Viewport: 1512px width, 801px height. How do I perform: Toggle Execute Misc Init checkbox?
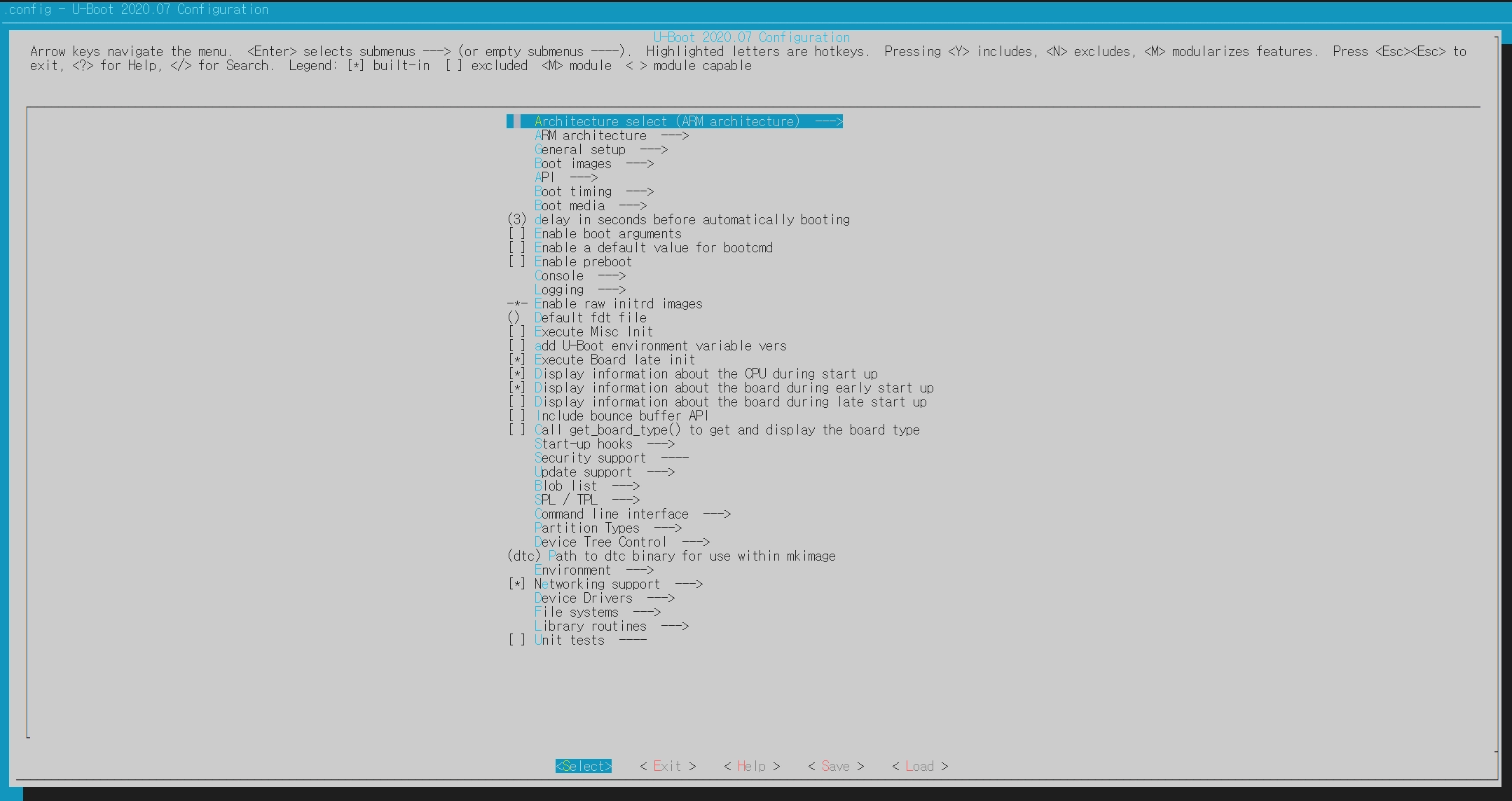[x=580, y=331]
